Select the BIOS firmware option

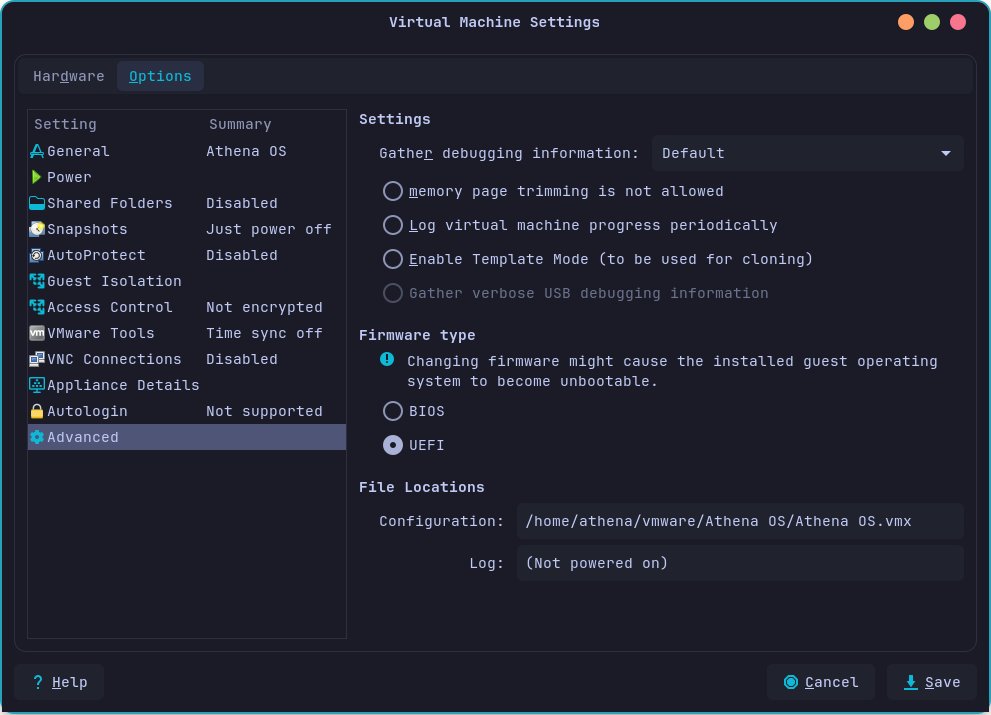pos(393,411)
